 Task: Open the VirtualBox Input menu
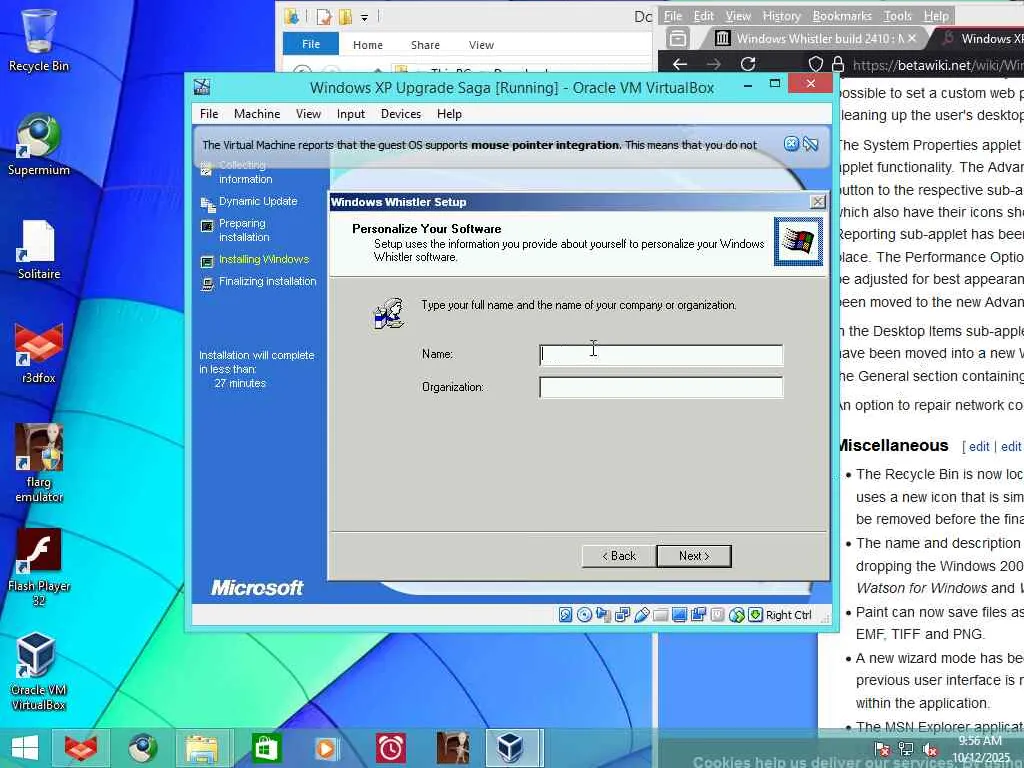(351, 114)
